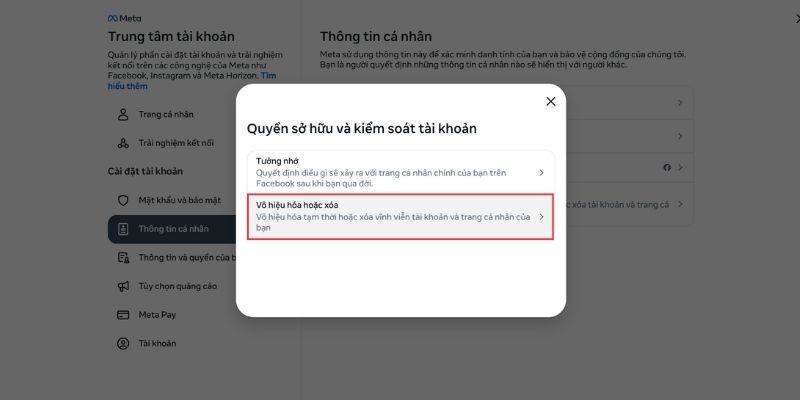Select the Trang cá nhân profile icon

tap(123, 114)
